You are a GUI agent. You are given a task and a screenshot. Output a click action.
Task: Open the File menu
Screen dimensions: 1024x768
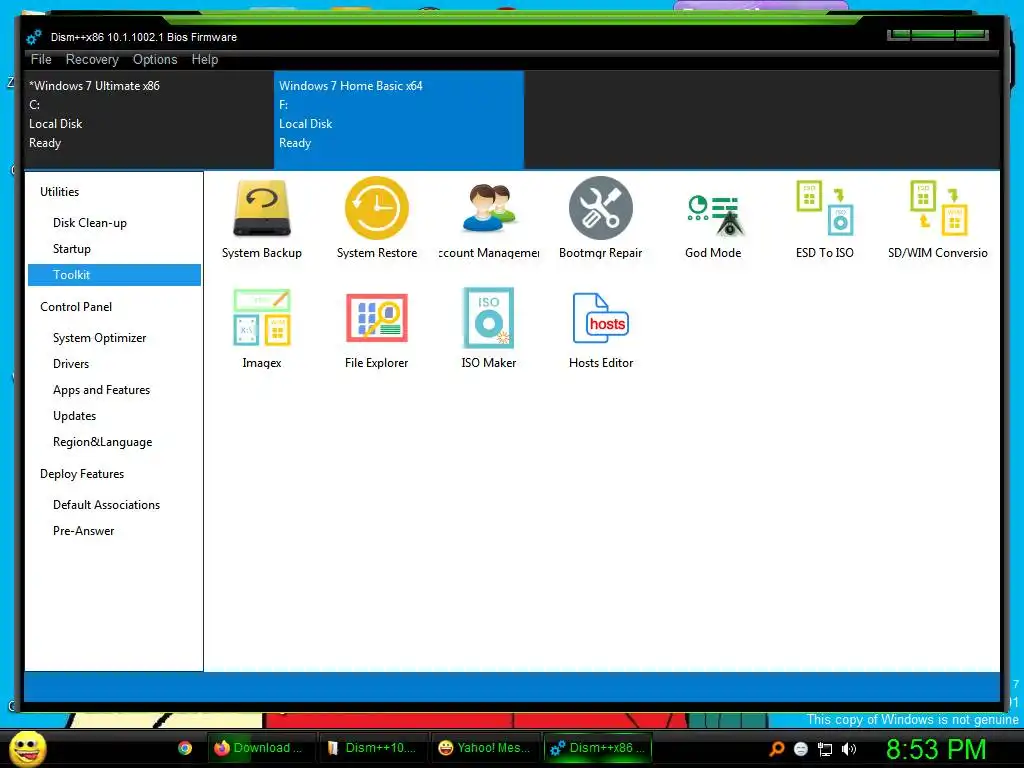click(x=41, y=59)
